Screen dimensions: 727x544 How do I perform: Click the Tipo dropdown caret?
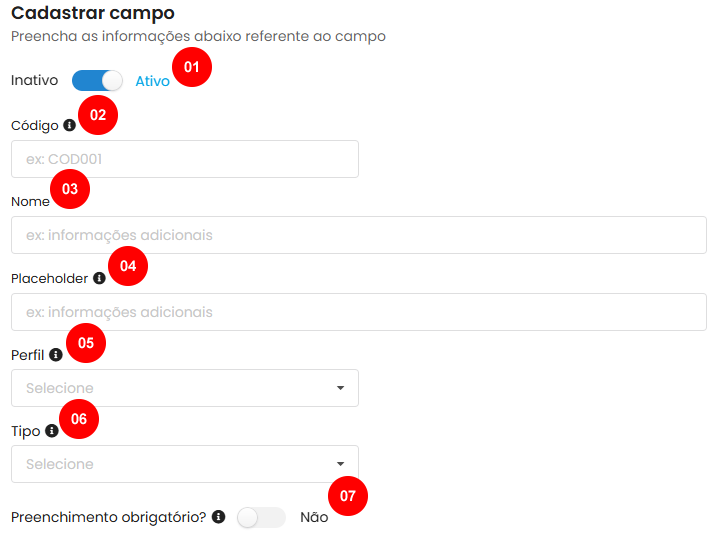(x=341, y=464)
